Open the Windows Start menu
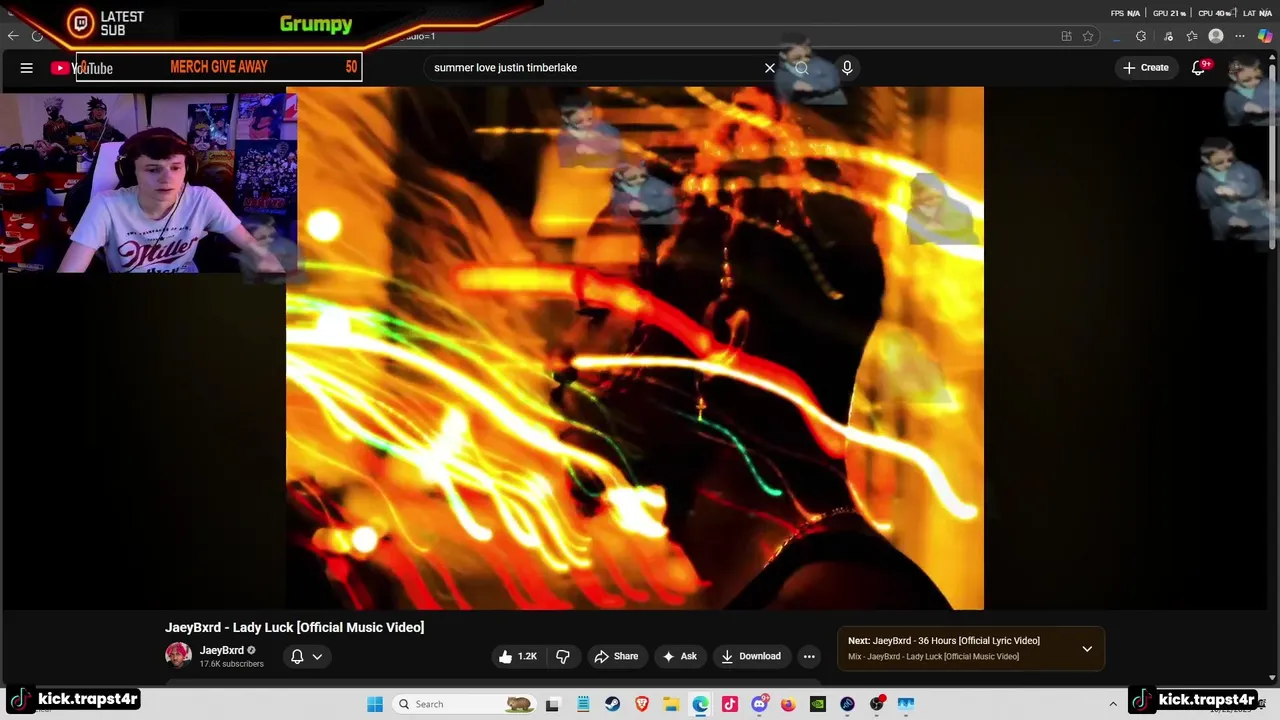This screenshot has width=1280, height=720. 375,704
